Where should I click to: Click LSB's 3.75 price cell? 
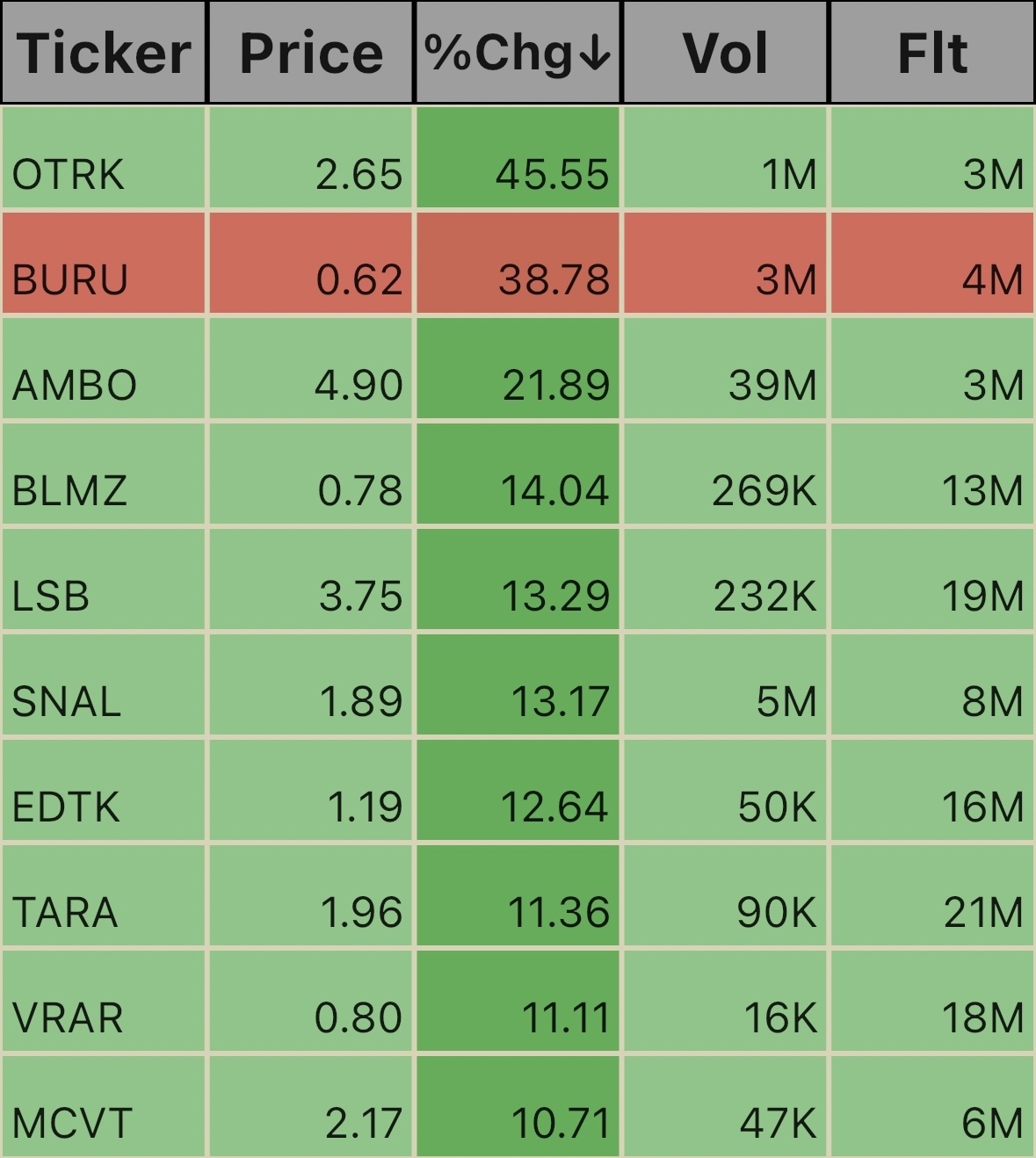[311, 579]
